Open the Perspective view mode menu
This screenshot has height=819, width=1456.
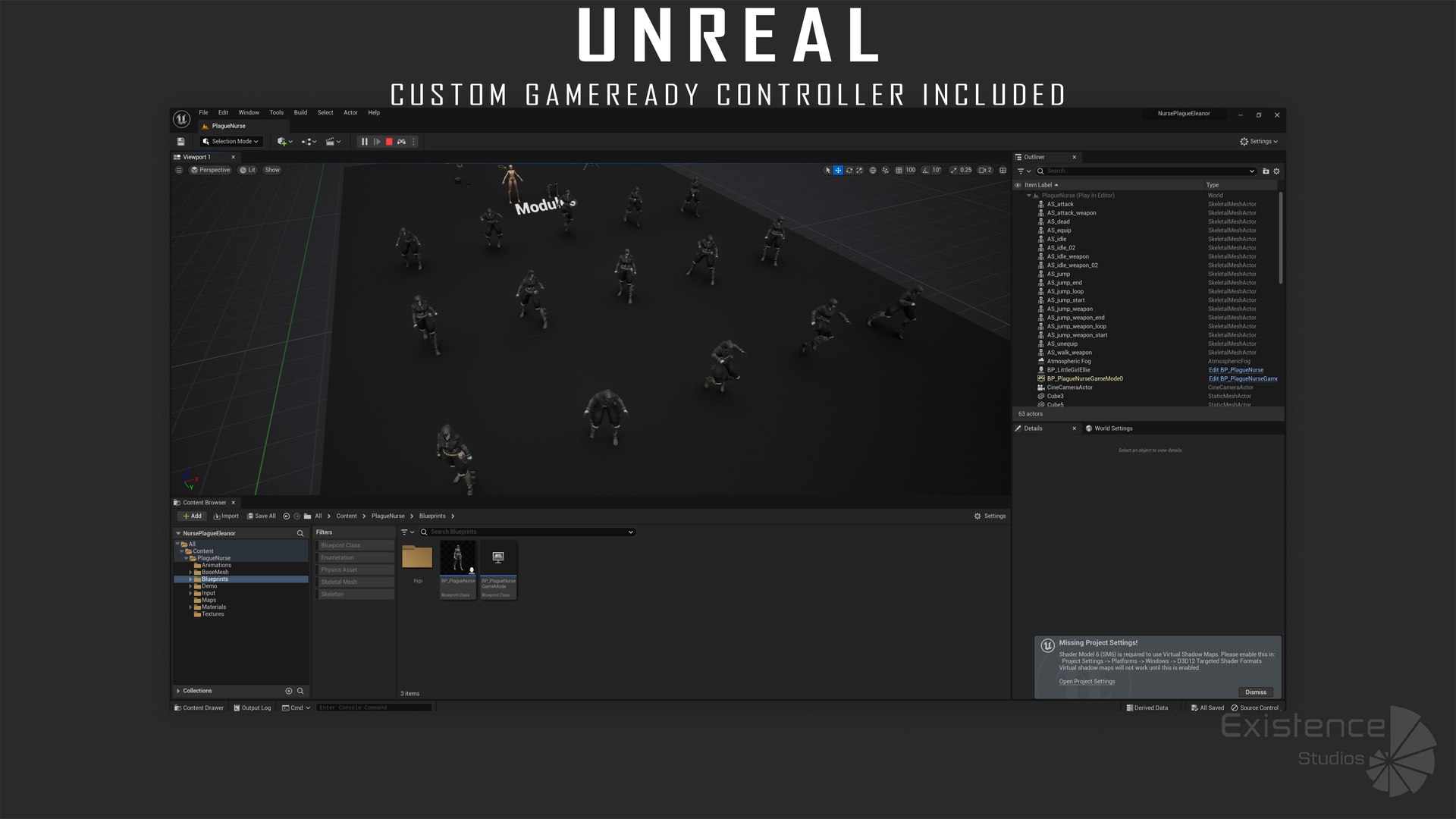point(210,170)
